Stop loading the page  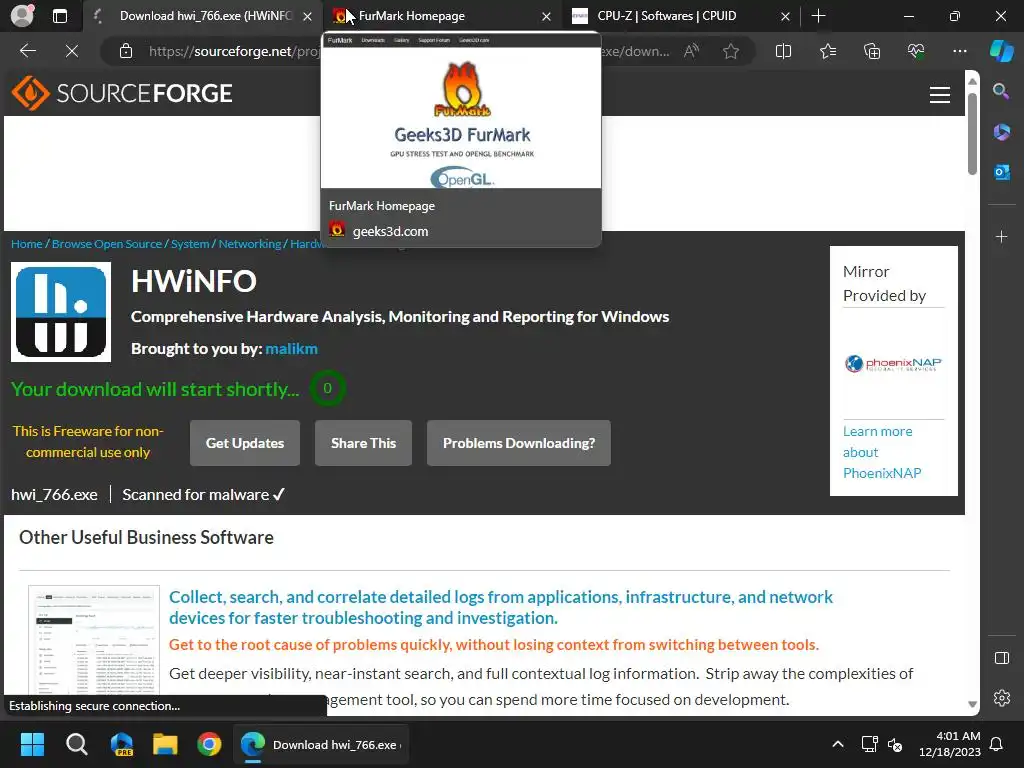[x=72, y=51]
